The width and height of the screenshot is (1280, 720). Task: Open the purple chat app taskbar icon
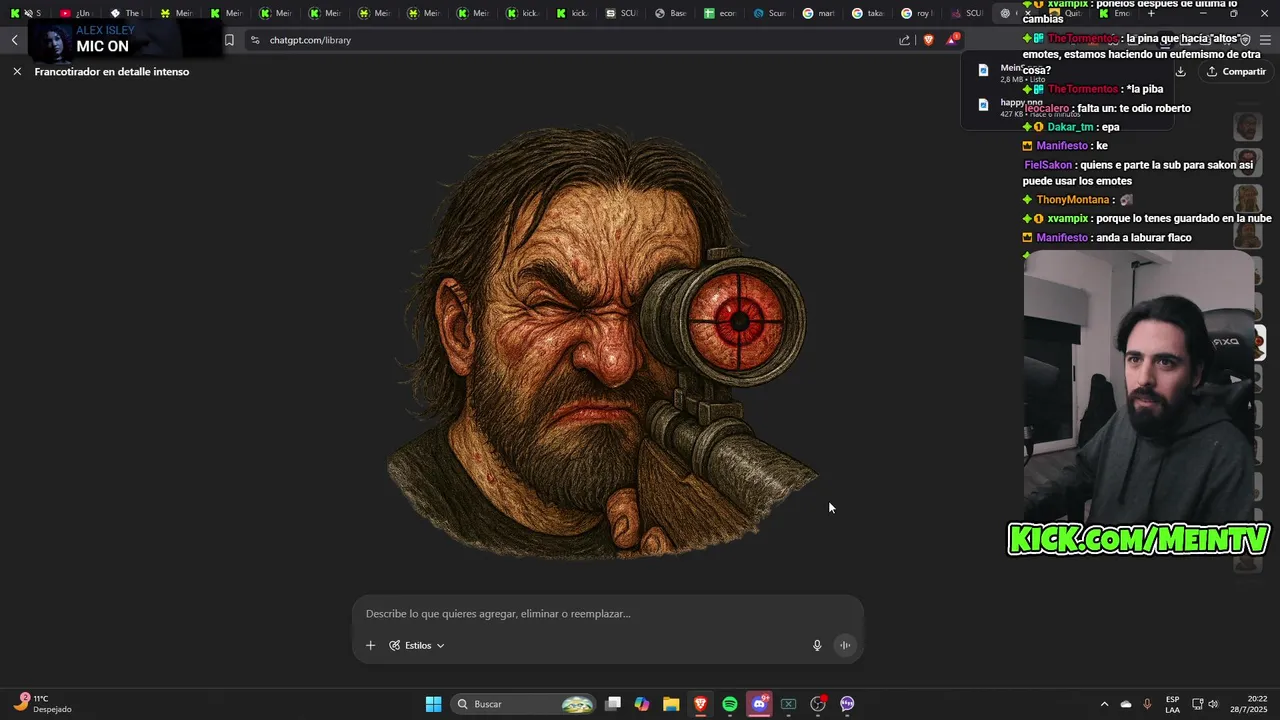click(847, 704)
